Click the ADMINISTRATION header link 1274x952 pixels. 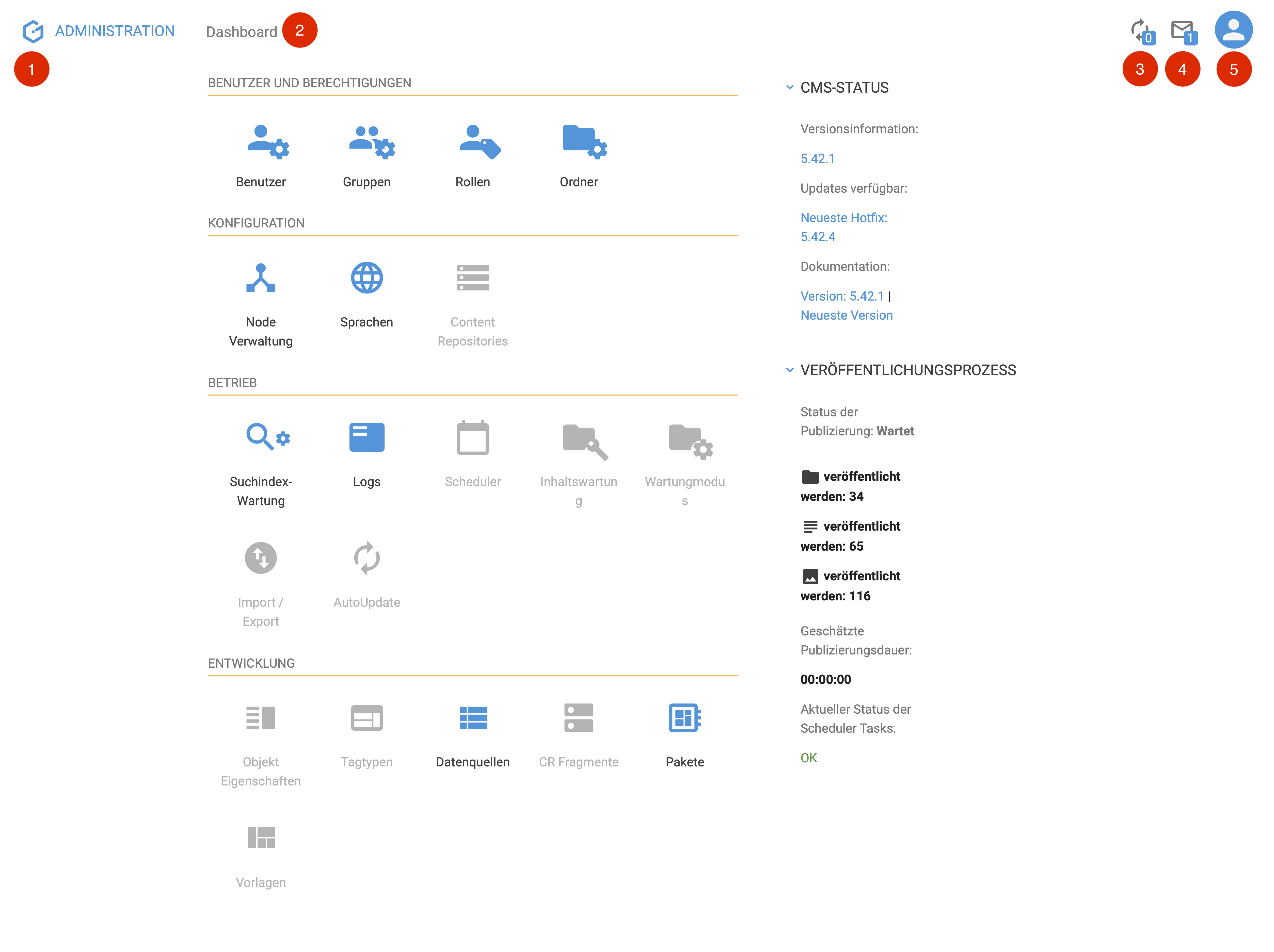click(115, 31)
